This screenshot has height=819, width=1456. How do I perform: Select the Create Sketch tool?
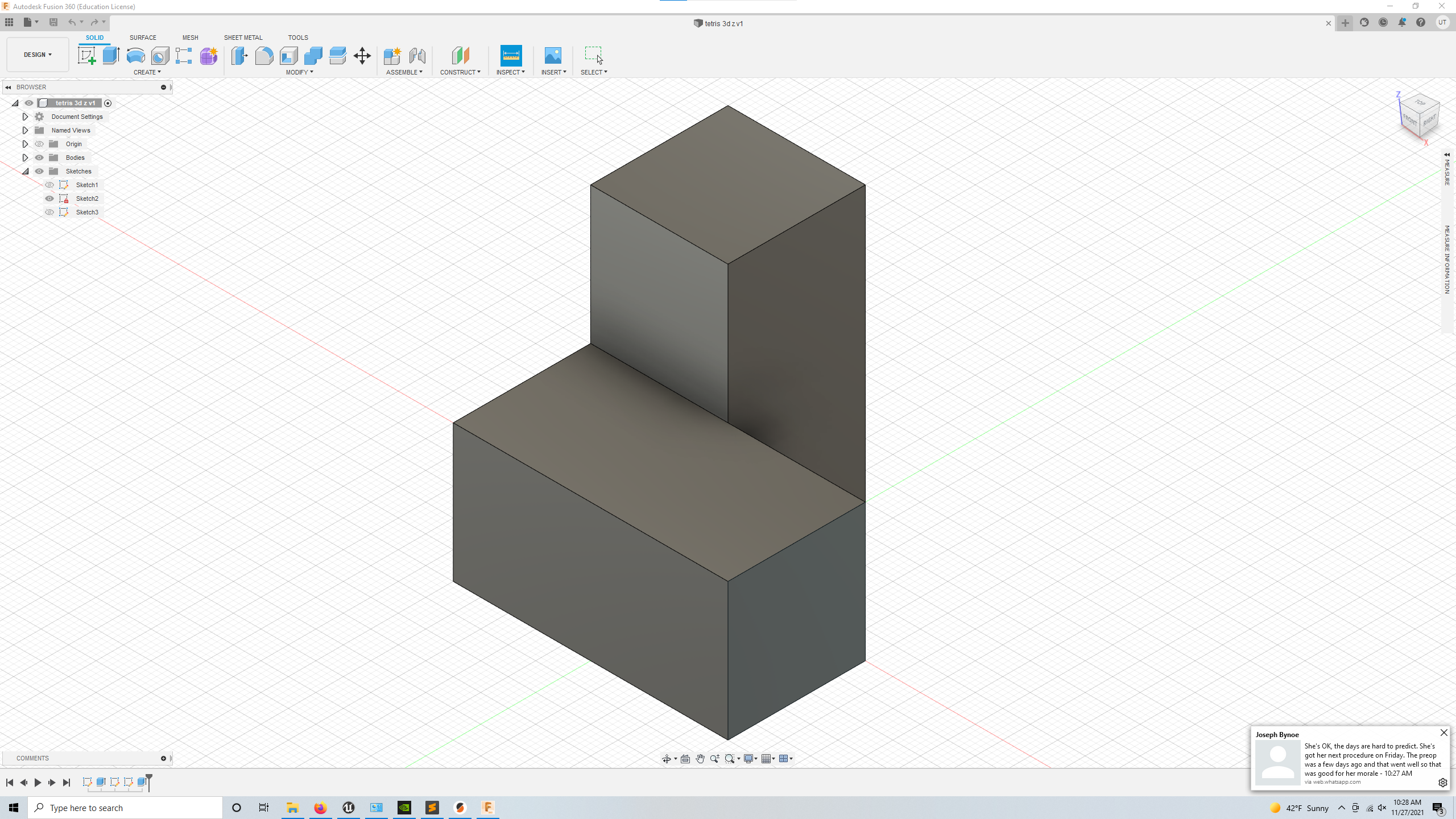[87, 56]
